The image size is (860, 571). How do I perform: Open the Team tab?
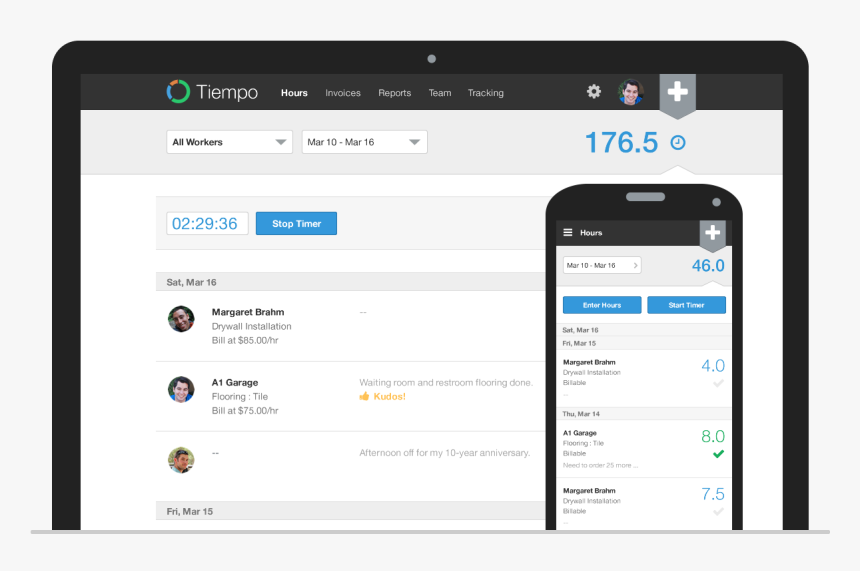coord(440,93)
